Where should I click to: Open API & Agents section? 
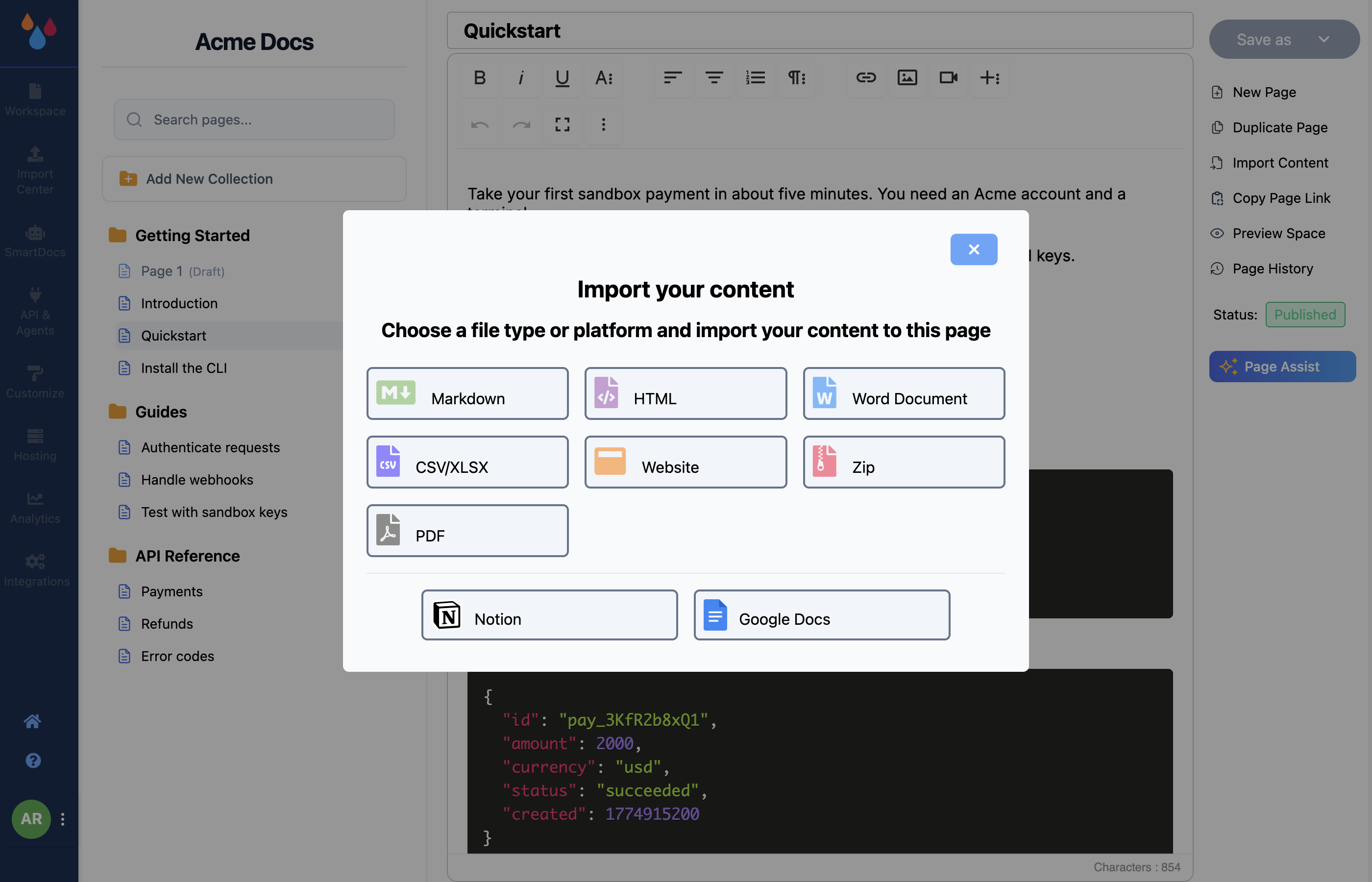35,311
